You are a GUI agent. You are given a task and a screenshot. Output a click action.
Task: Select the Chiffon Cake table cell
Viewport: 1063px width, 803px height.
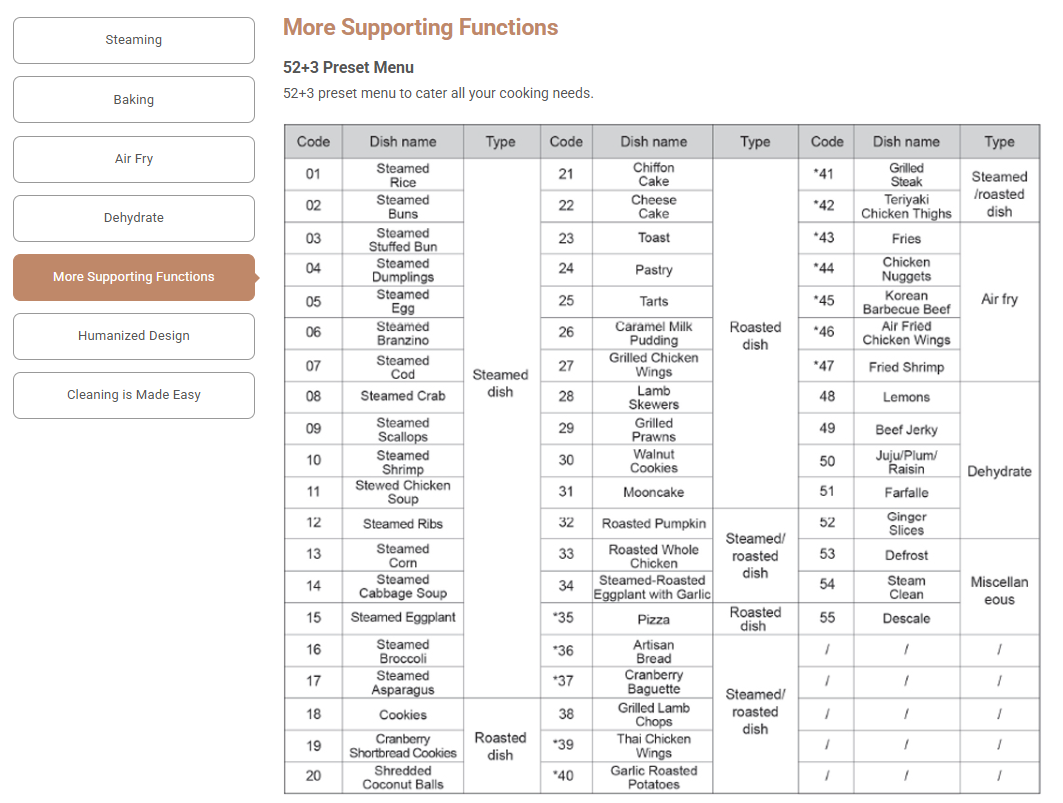[x=654, y=174]
